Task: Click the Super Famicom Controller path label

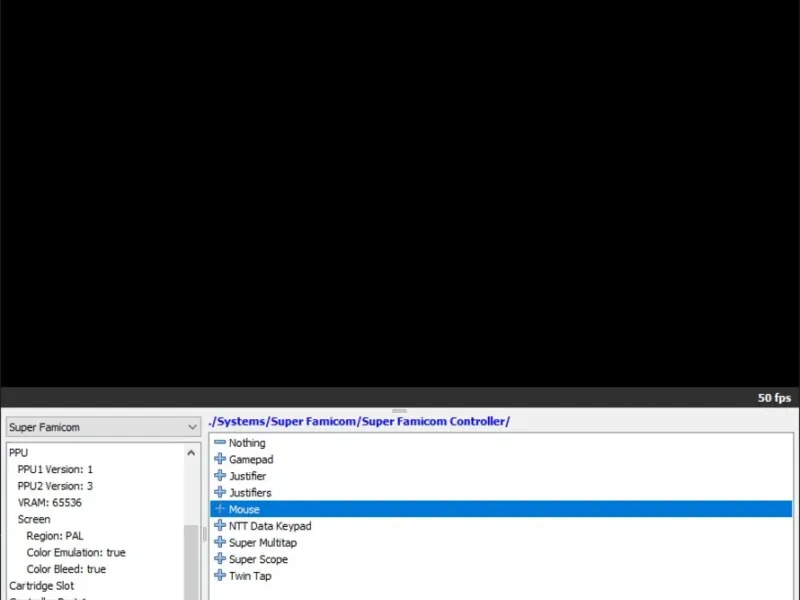Action: [359, 421]
